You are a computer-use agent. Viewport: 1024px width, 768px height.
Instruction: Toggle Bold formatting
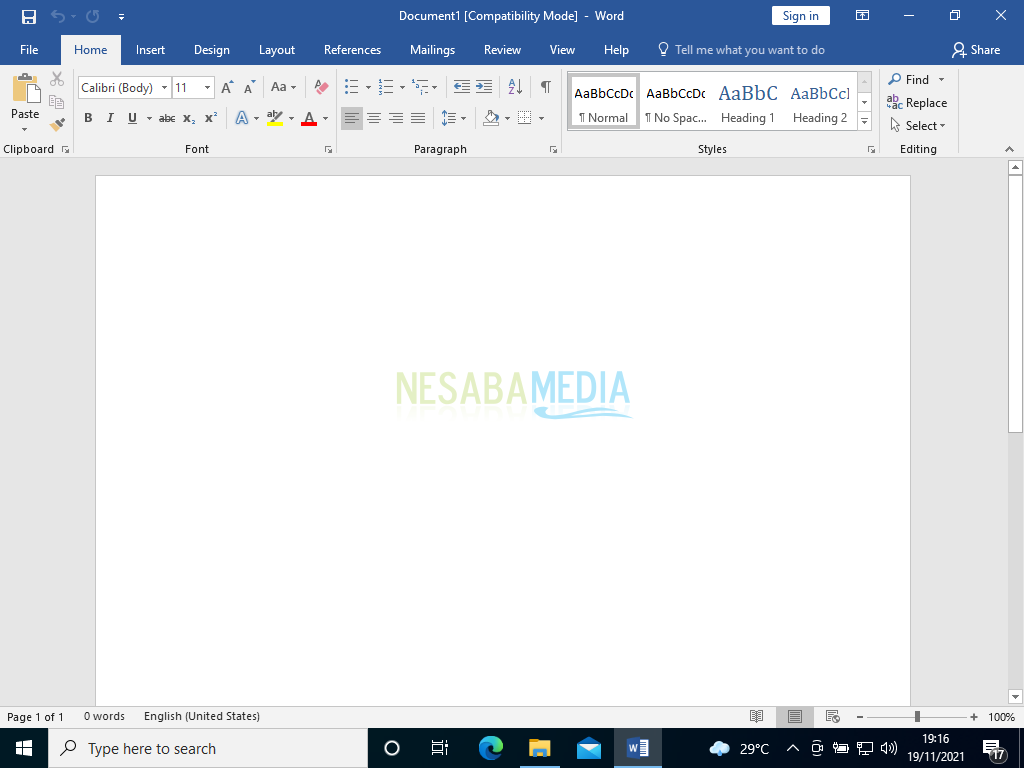click(x=88, y=118)
